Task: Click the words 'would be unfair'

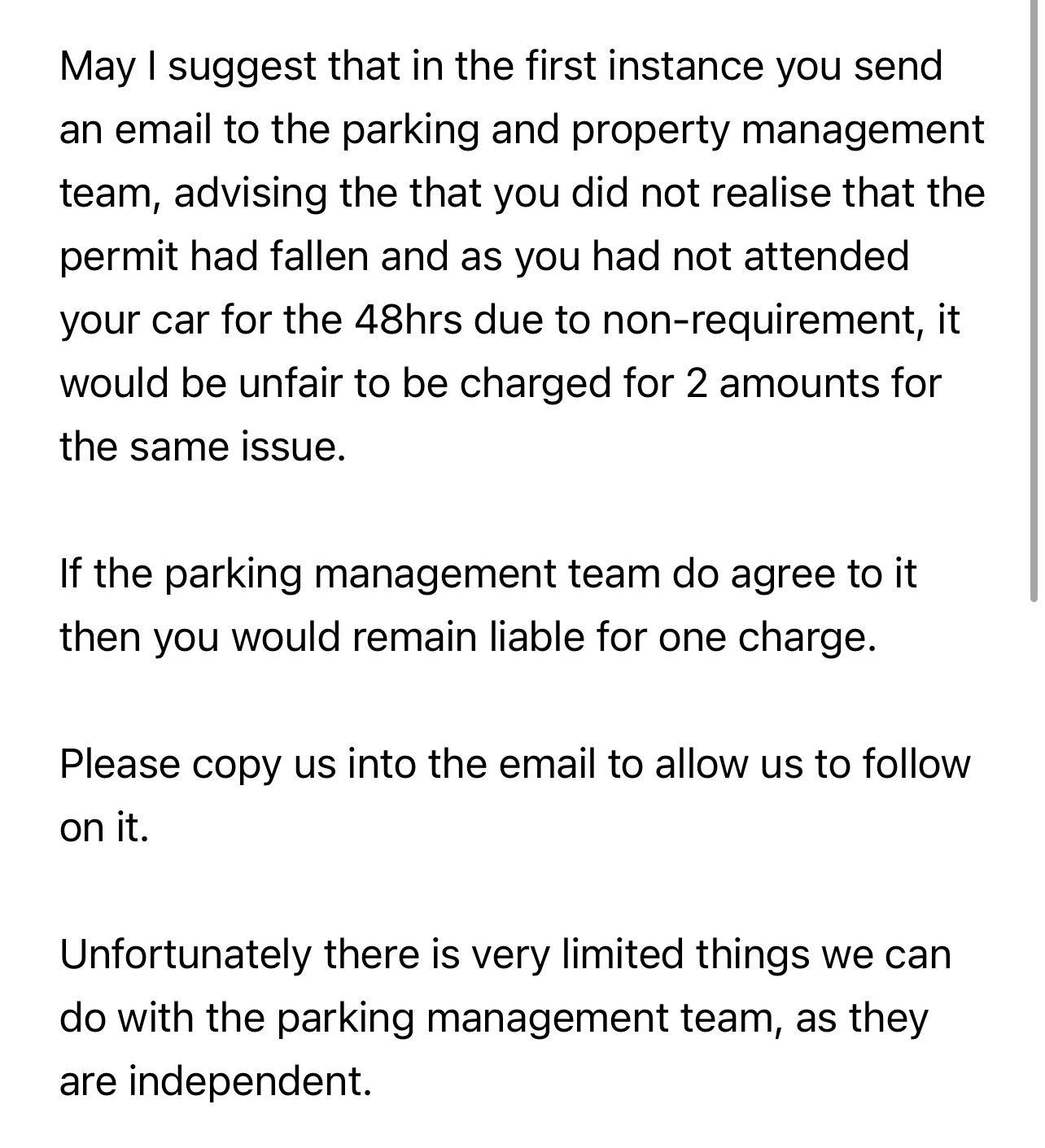Action: tap(200, 383)
